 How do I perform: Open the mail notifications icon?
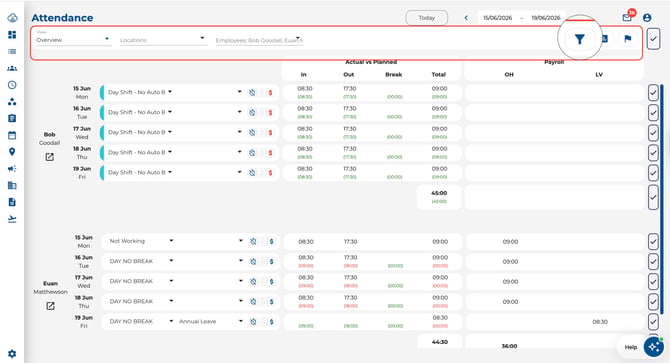click(627, 18)
